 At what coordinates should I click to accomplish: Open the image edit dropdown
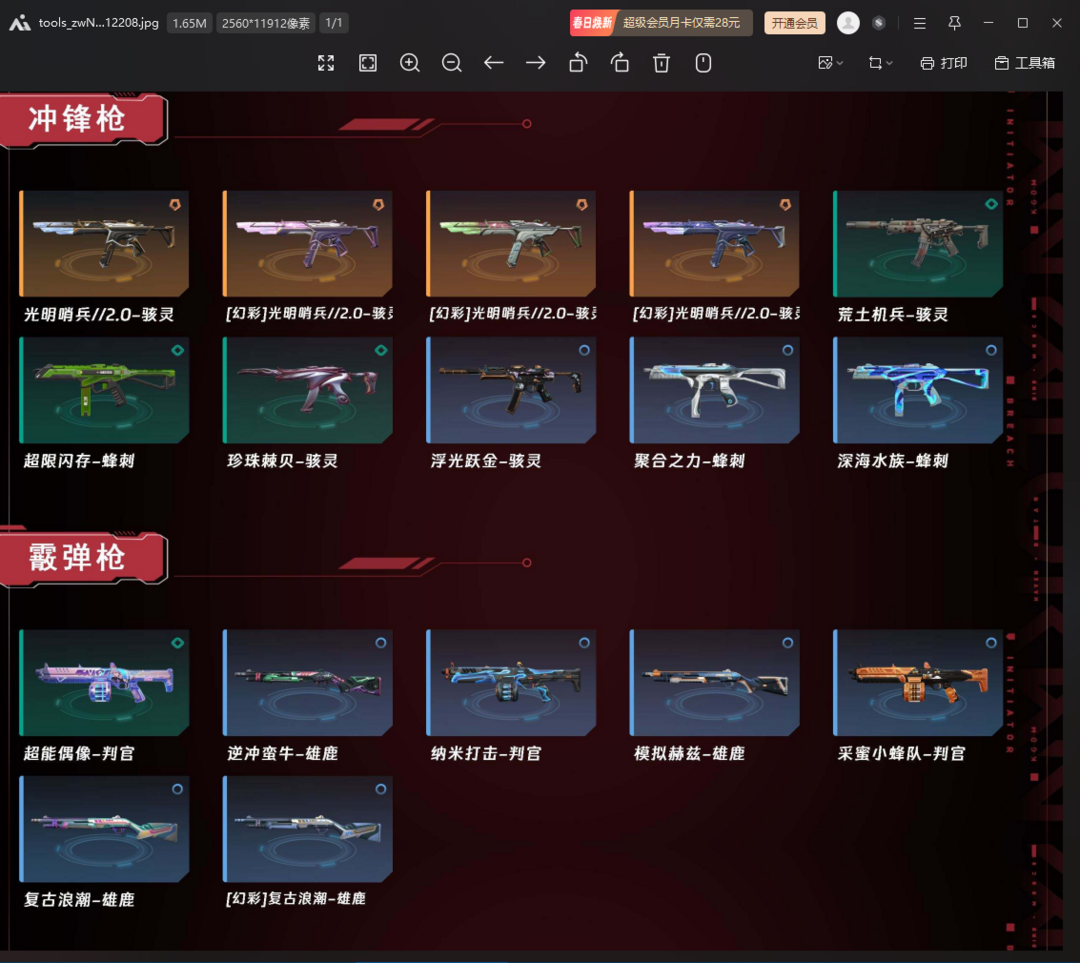[x=830, y=63]
